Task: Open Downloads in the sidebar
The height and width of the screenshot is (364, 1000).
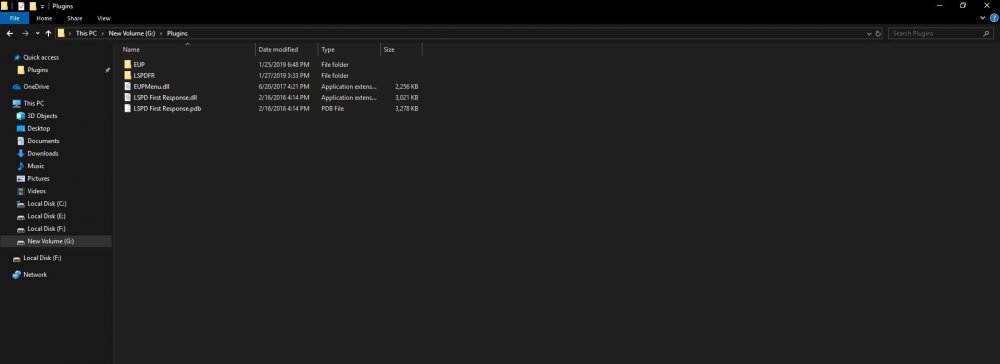Action: coord(43,154)
